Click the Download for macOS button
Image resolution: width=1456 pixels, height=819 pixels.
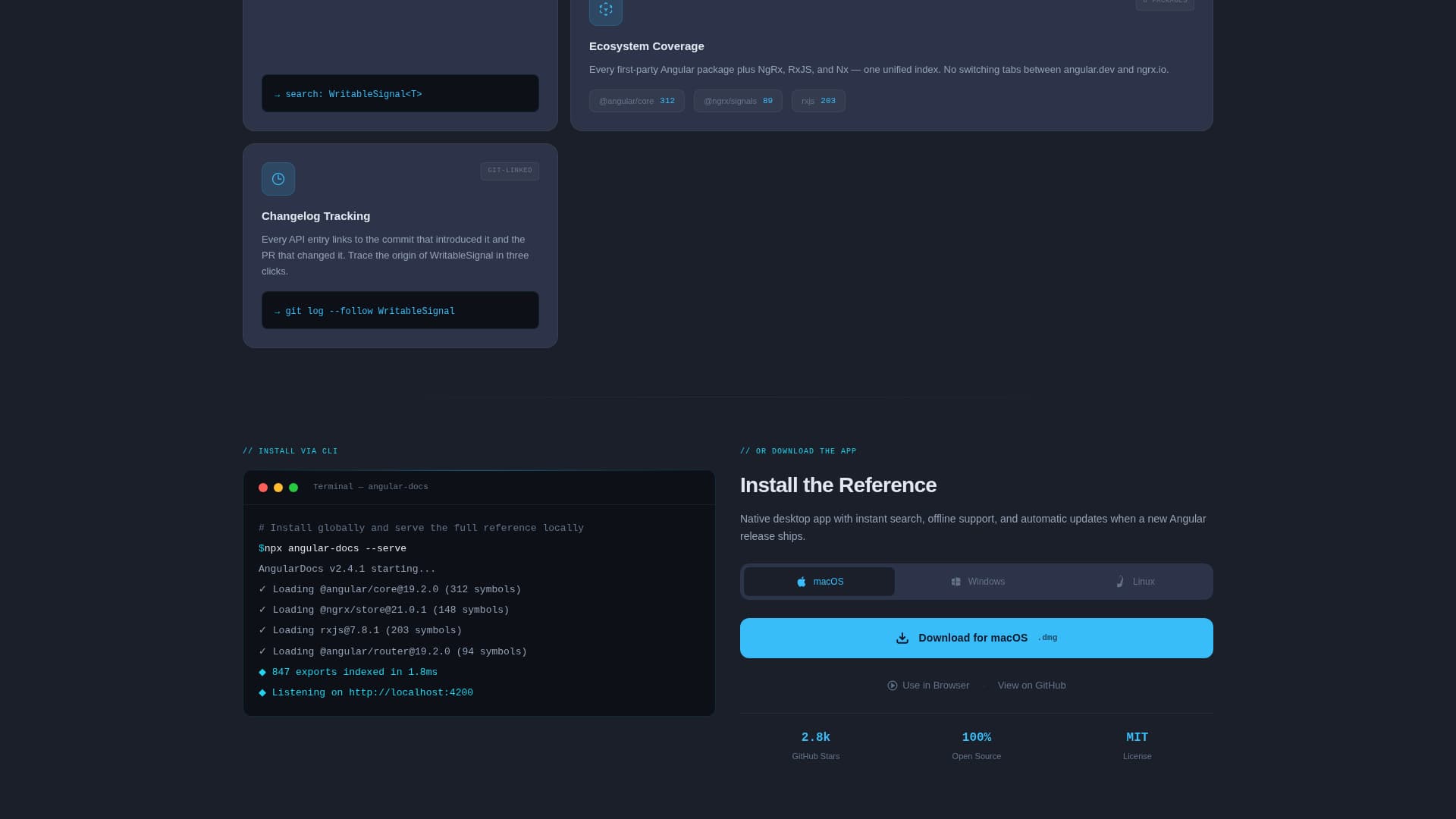(x=976, y=638)
